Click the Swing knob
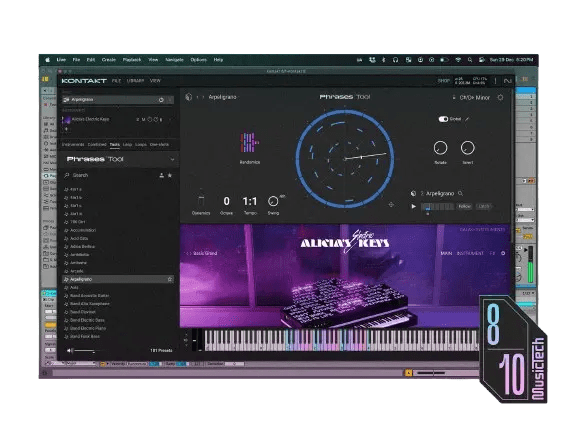 (x=273, y=201)
